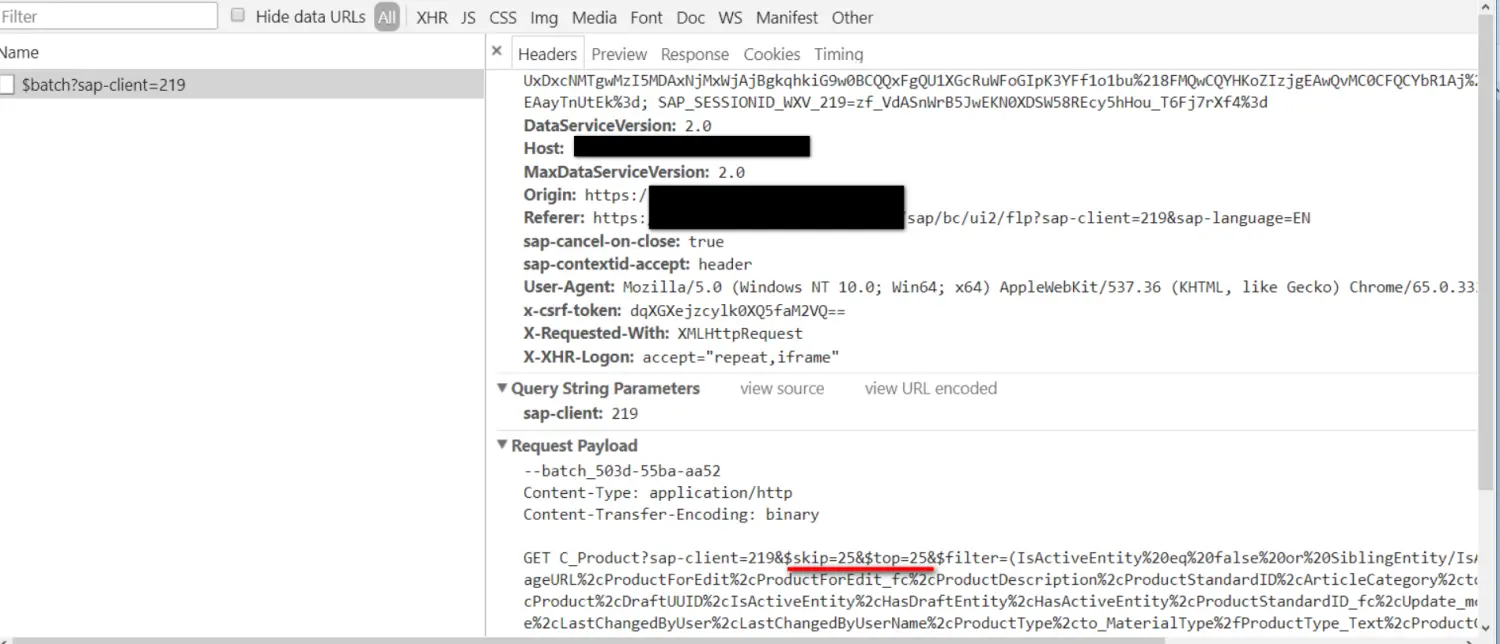Filter requests by Img
This screenshot has width=1500, height=644.
tap(544, 17)
